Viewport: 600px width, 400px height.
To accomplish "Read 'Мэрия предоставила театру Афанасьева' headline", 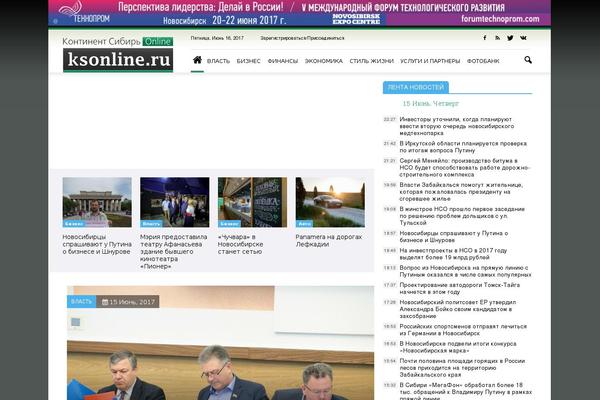I will point(174,251).
